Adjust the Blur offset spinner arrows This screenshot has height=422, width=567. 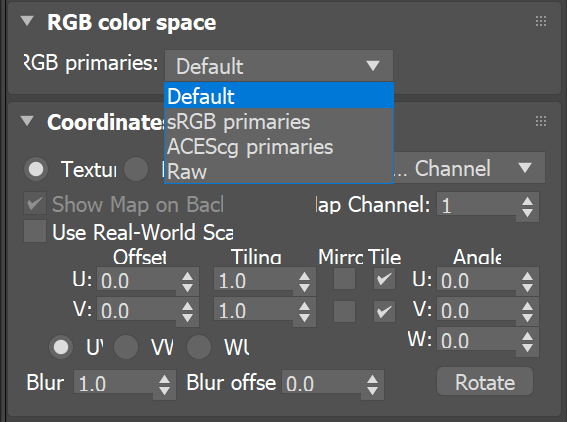click(x=372, y=384)
